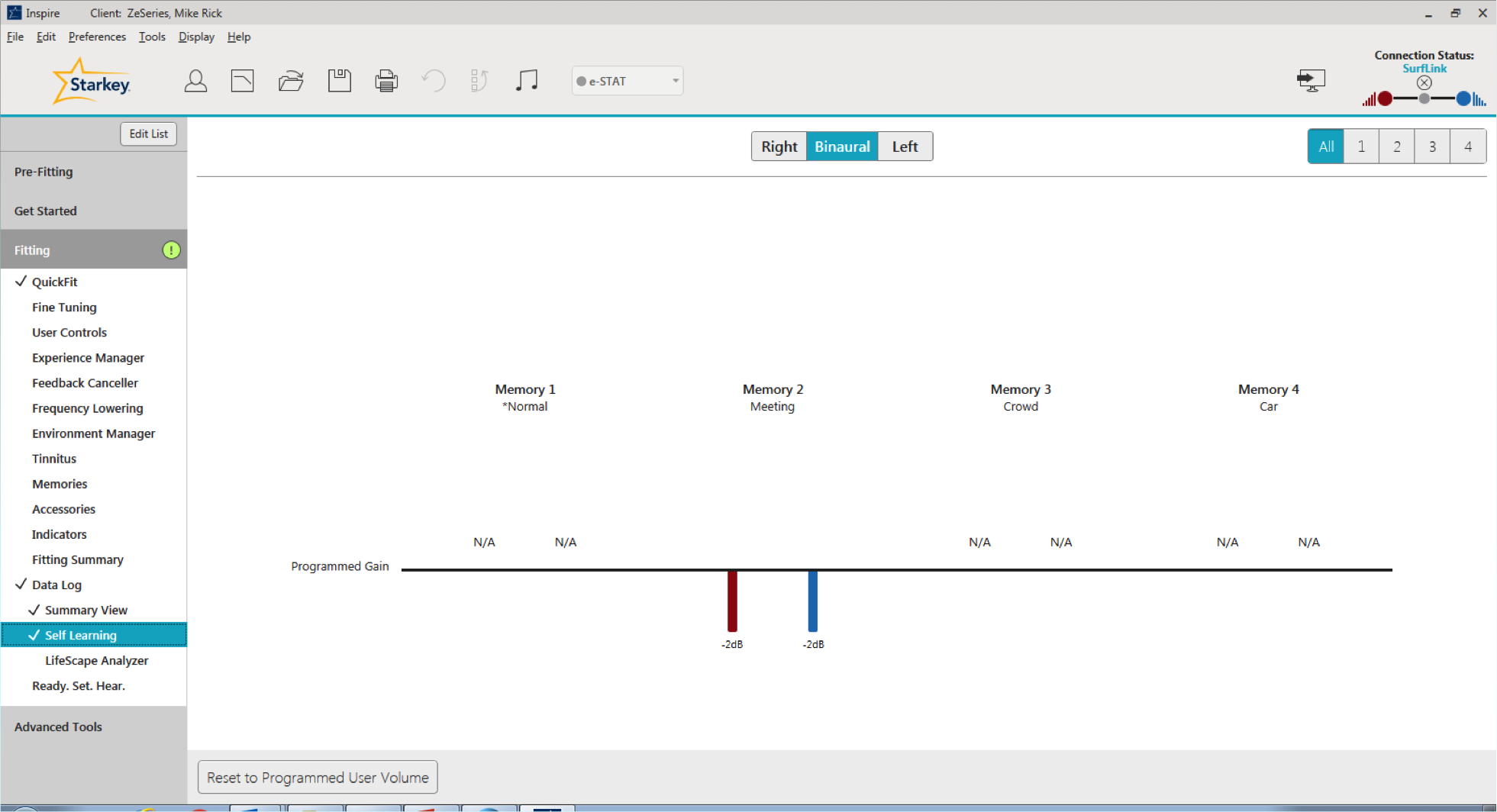This screenshot has height=812, width=1497.
Task: Play sound with the music note icon
Action: (527, 81)
